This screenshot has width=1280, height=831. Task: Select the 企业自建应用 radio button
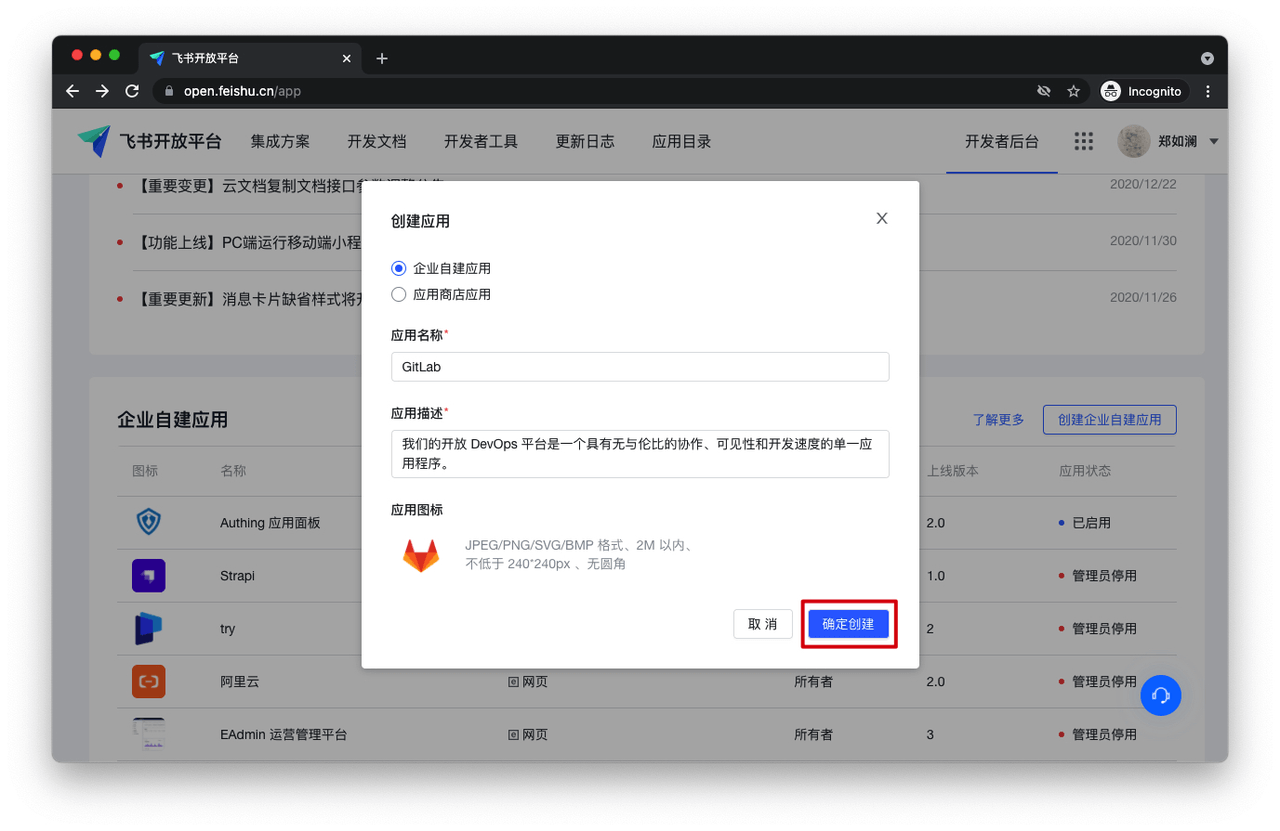pos(398,268)
